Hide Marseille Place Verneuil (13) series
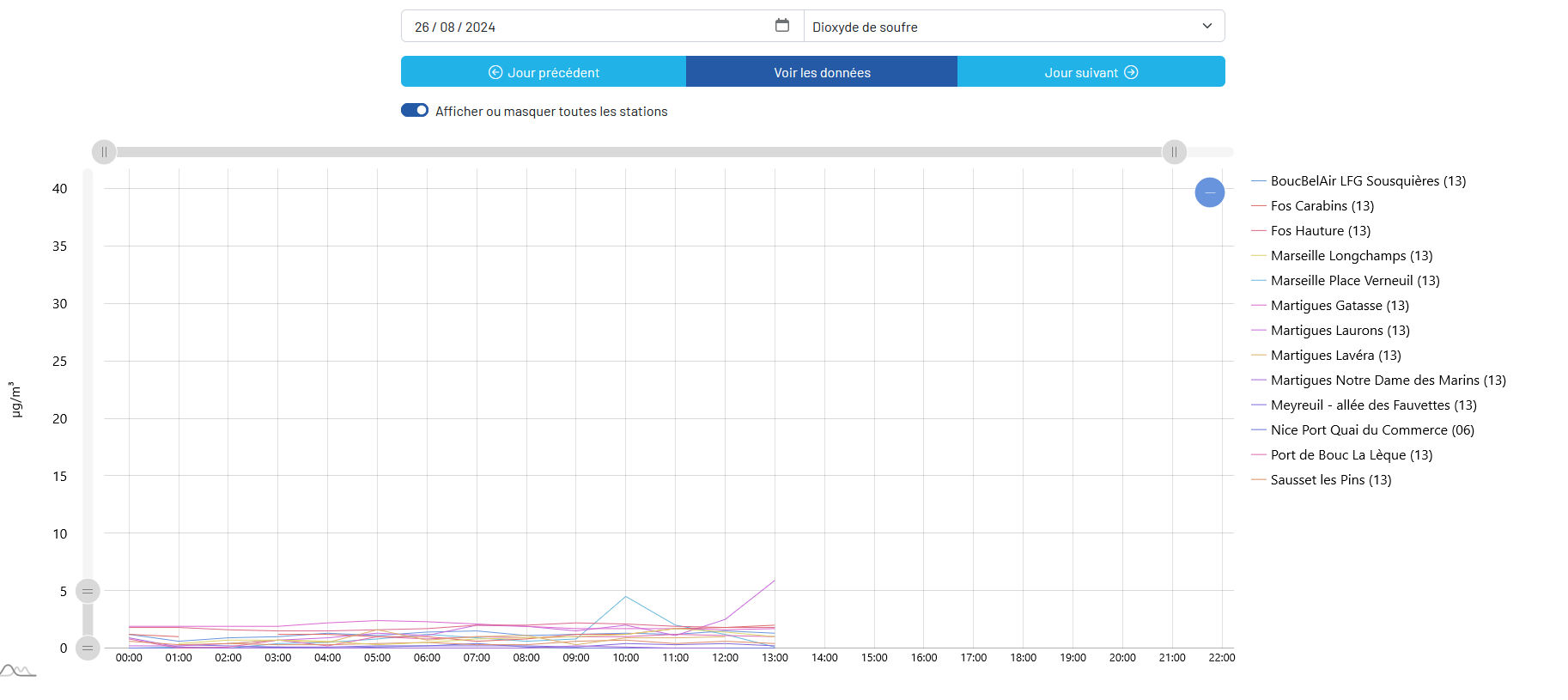The image size is (1568, 700). 1346,281
